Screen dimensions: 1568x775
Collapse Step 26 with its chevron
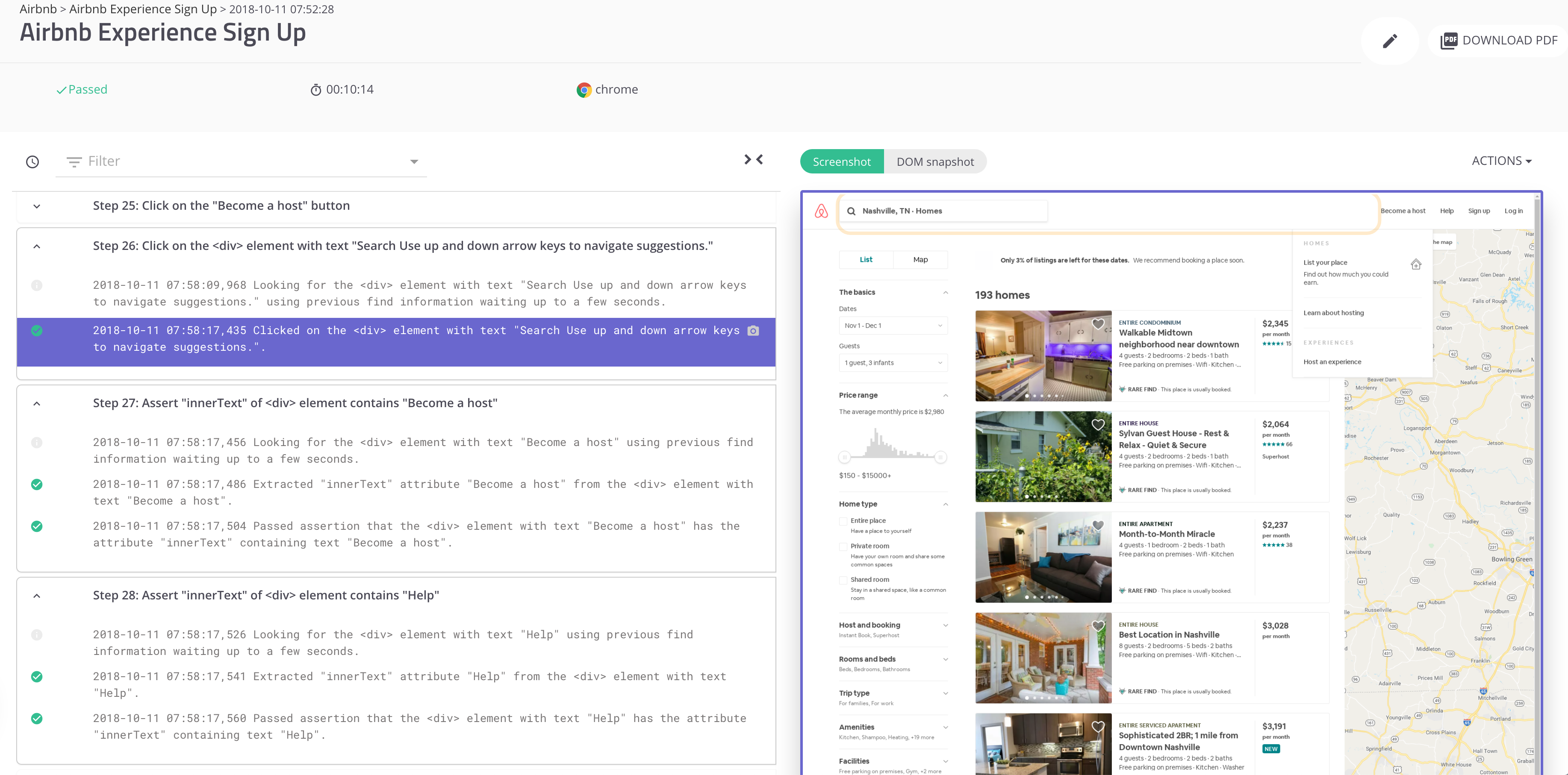coord(36,247)
